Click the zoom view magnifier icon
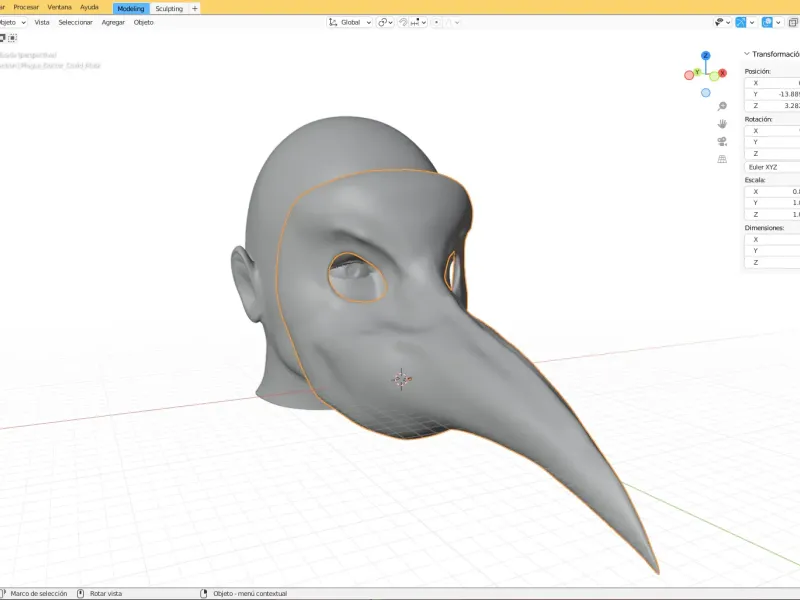Viewport: 800px width, 600px height. (x=722, y=106)
